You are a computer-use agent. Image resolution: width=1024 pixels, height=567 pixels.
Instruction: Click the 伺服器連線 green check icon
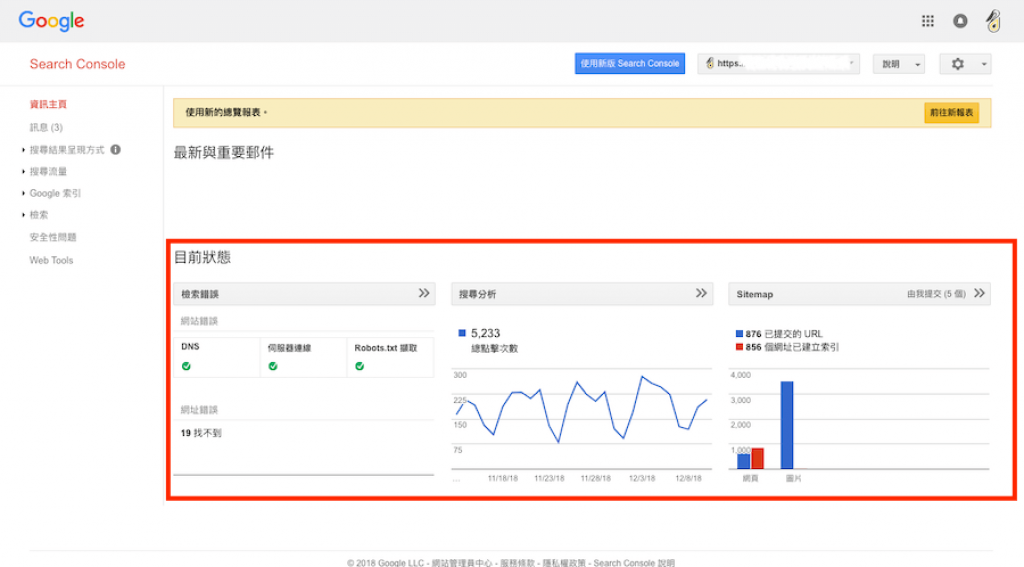point(273,366)
